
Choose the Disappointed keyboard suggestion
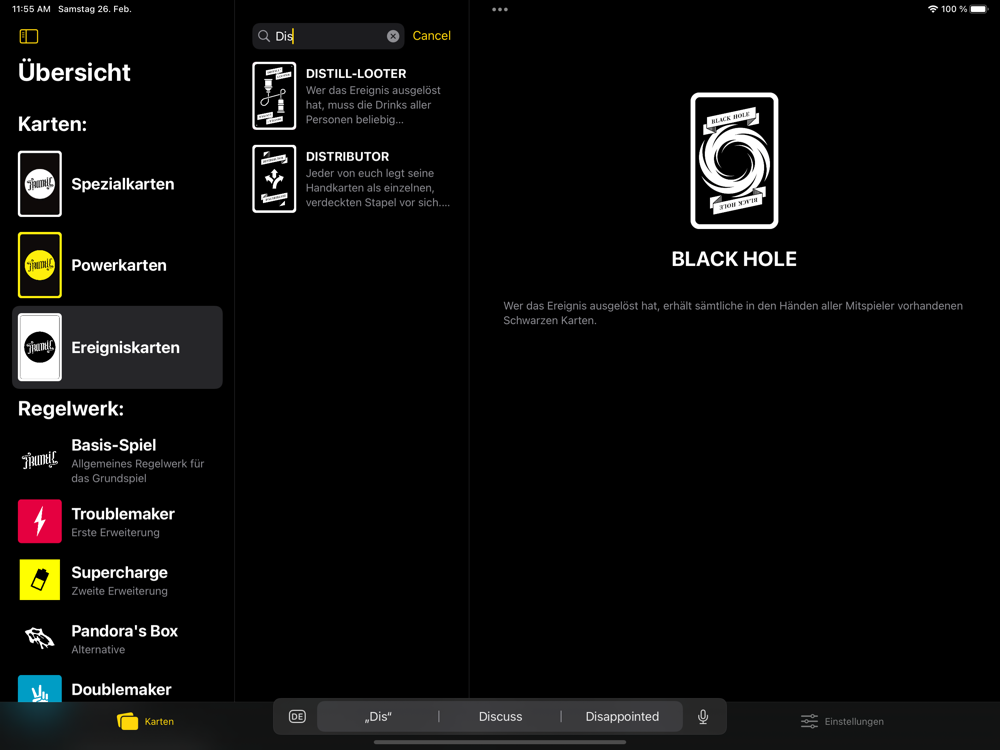coord(622,717)
